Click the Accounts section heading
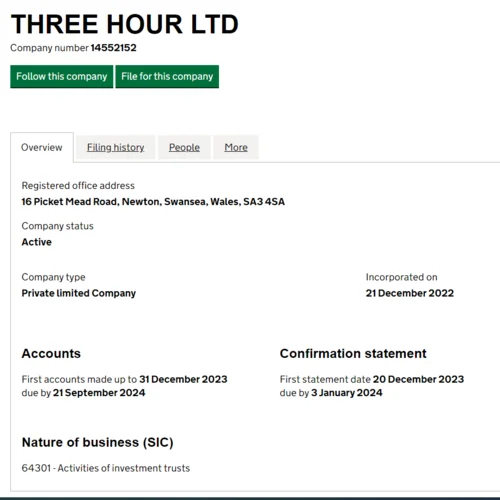Image resolution: width=500 pixels, height=500 pixels. [x=51, y=353]
